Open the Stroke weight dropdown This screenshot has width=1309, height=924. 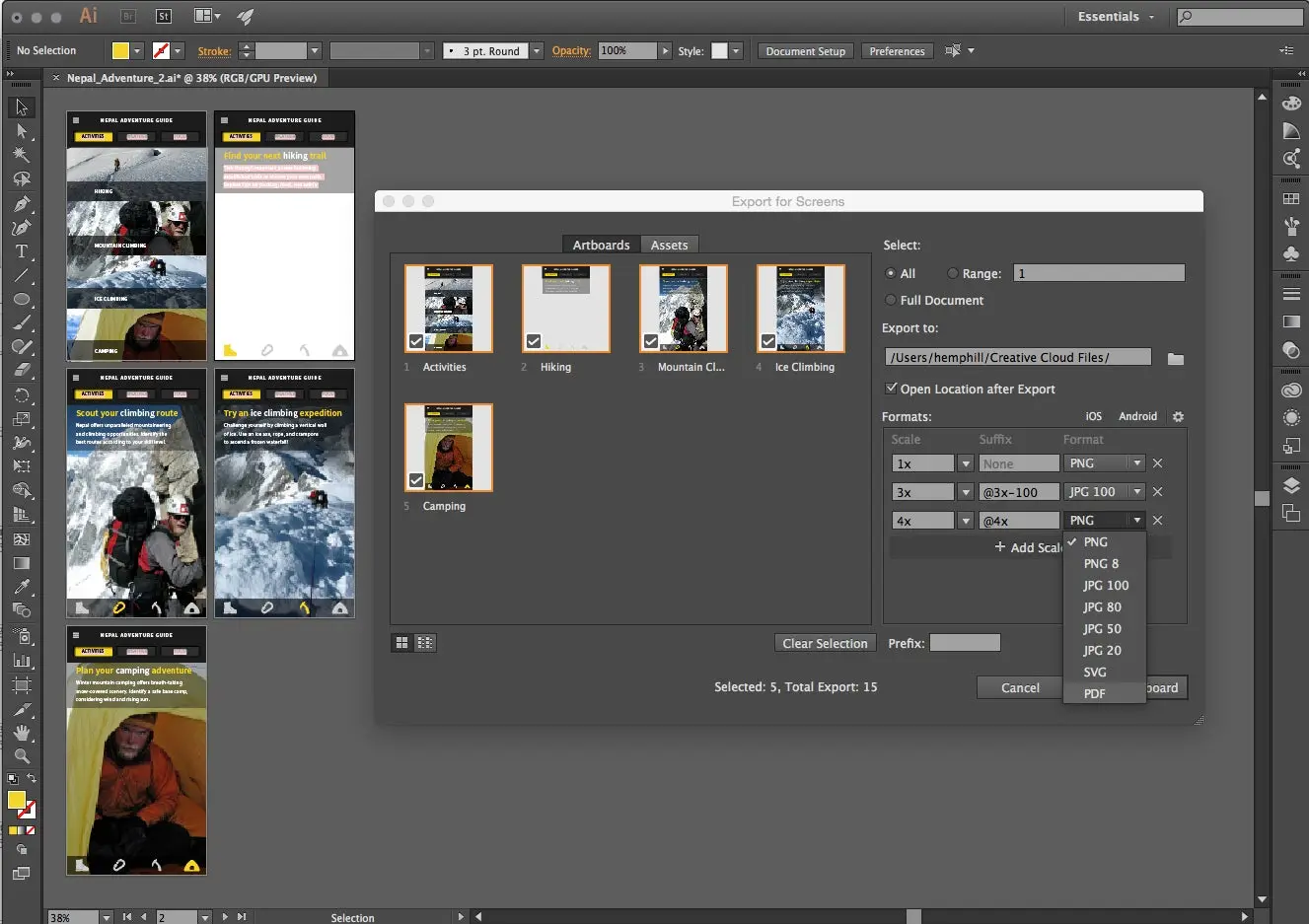[313, 50]
